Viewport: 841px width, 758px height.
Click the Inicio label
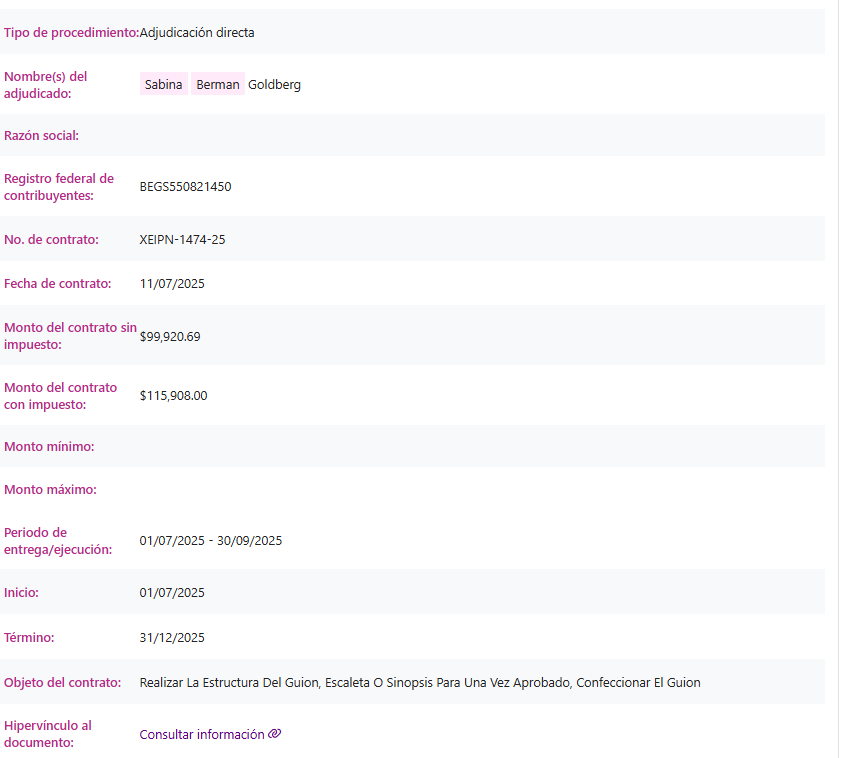[21, 592]
